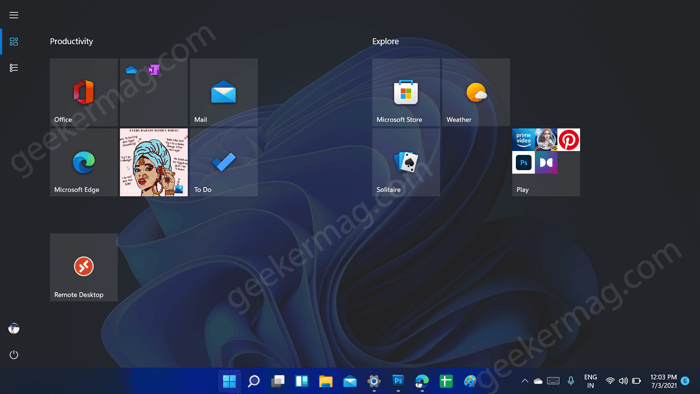Open Prime Video in Play group
Image resolution: width=700 pixels, height=394 pixels.
pyautogui.click(x=523, y=140)
